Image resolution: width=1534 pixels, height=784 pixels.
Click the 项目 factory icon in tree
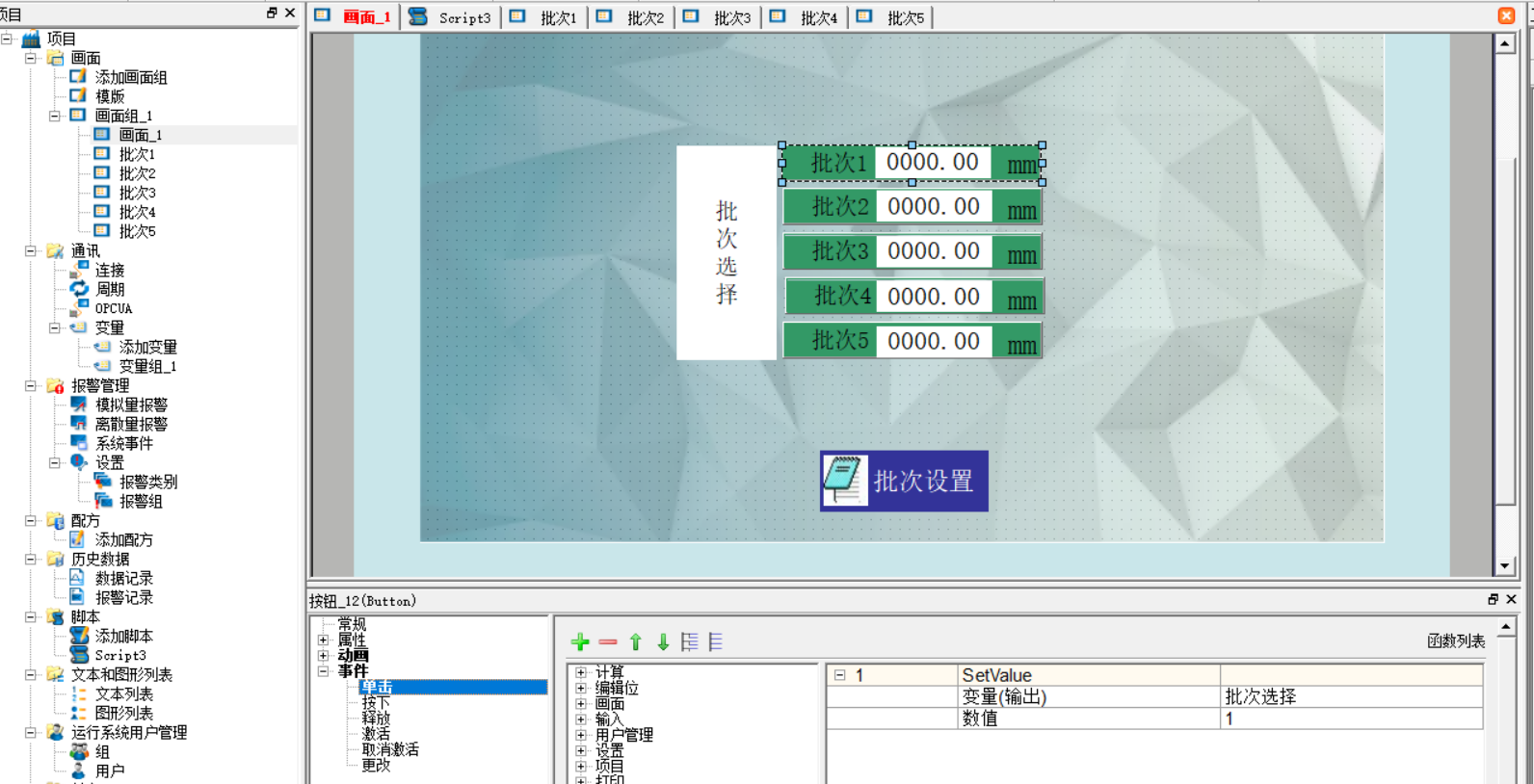pyautogui.click(x=32, y=39)
